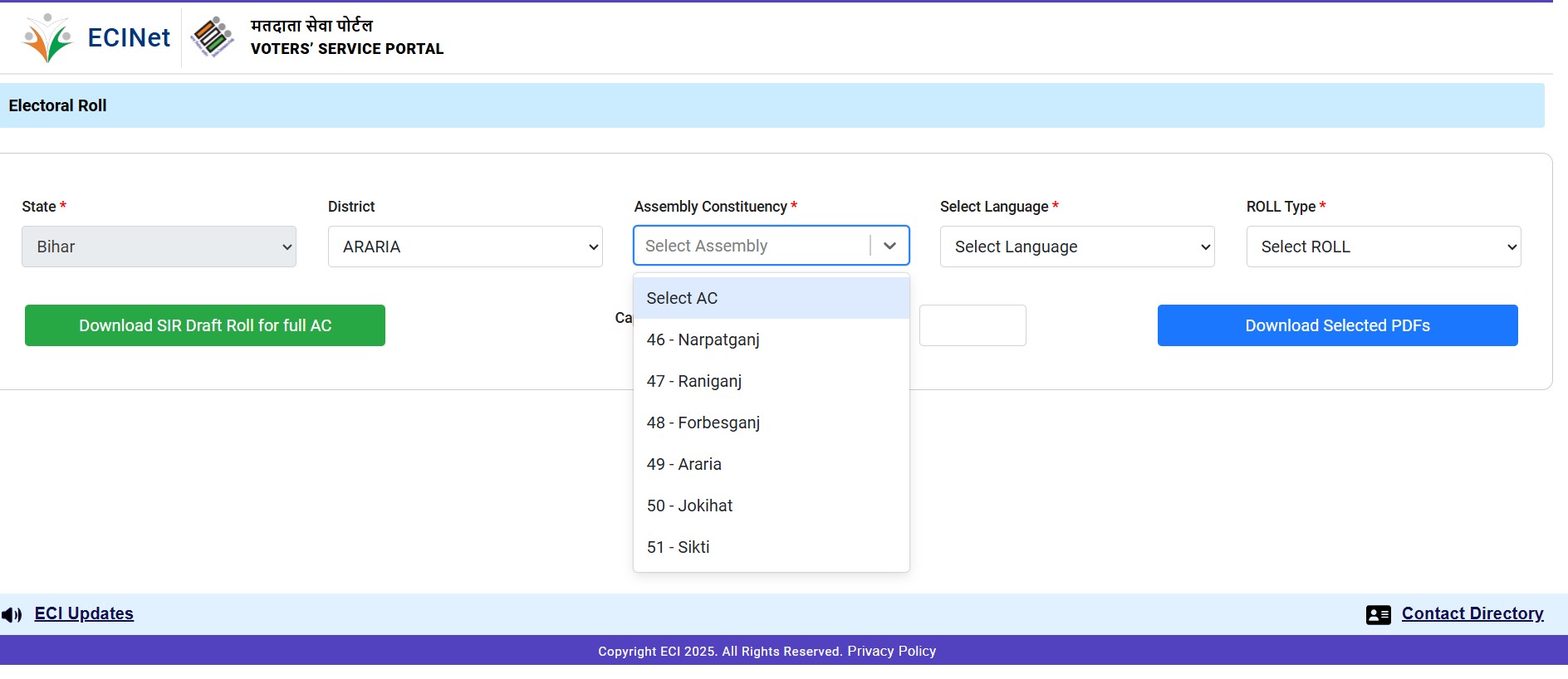Screen dimensions: 1568x679
Task: Click the ECI Updates speaker icon
Action: point(12,615)
